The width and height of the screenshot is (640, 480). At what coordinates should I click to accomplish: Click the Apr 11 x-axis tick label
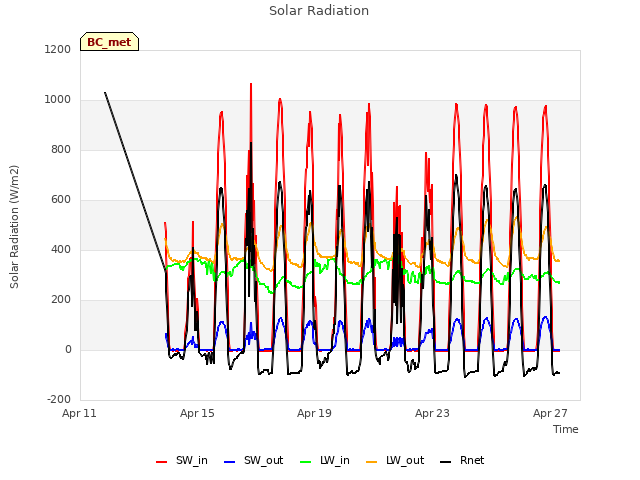(79, 413)
